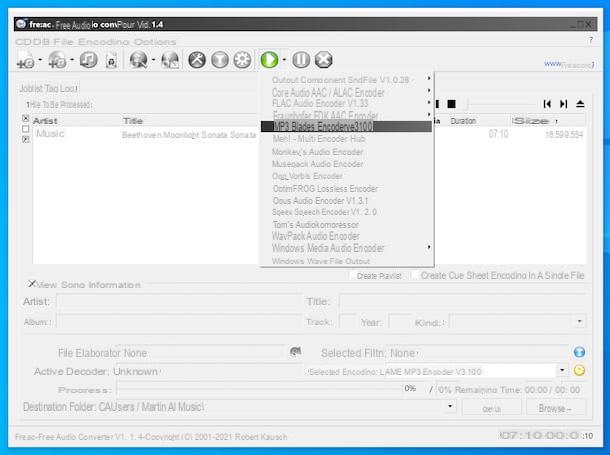
Task: Open dropdown arrow next to add files icon
Action: 40,60
